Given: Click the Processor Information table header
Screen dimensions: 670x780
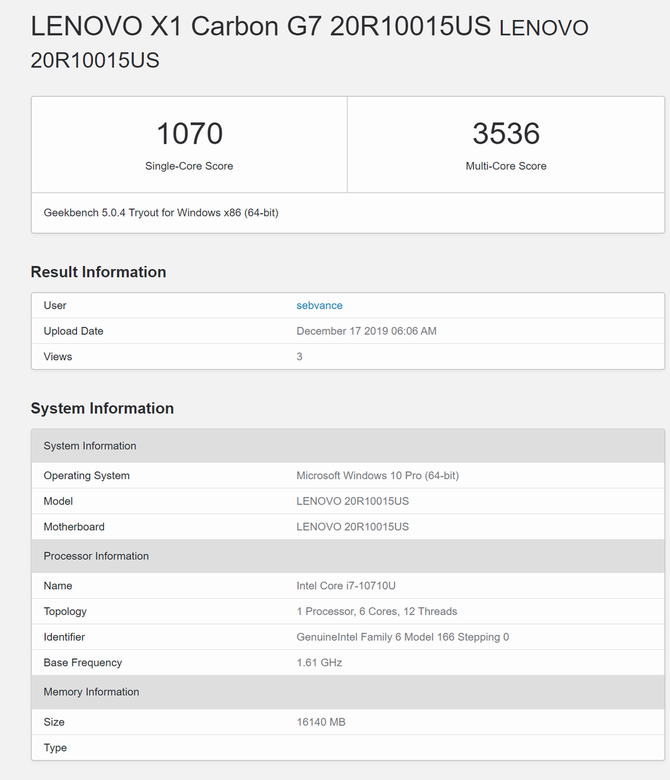Looking at the screenshot, I should (x=348, y=556).
